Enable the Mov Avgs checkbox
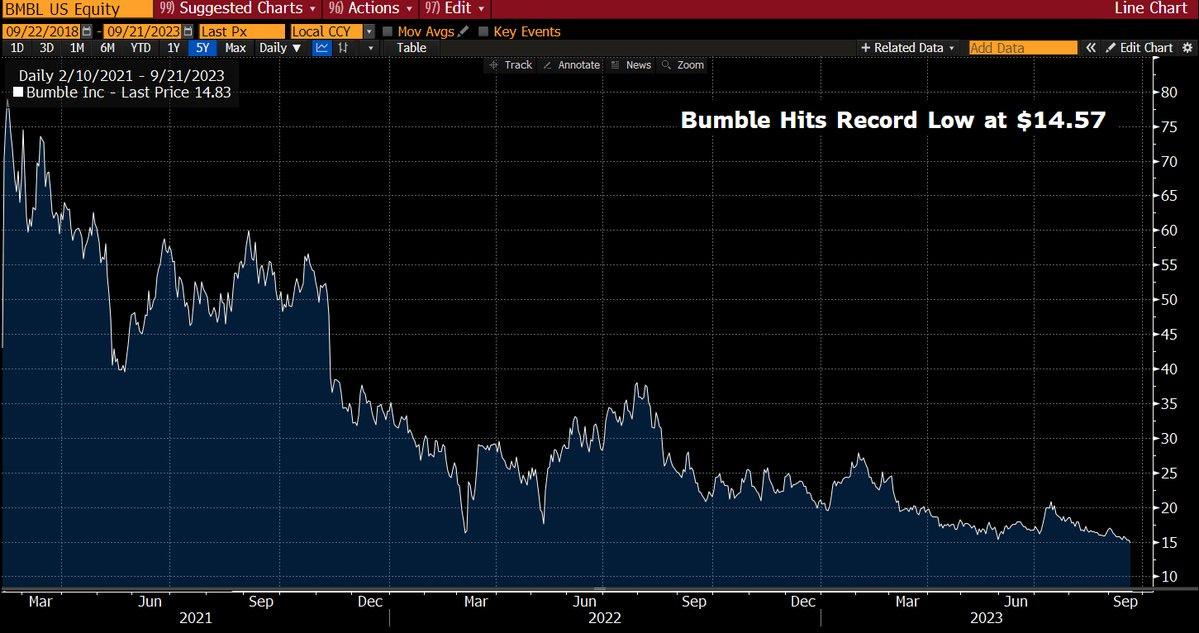This screenshot has width=1199, height=633. tap(388, 31)
